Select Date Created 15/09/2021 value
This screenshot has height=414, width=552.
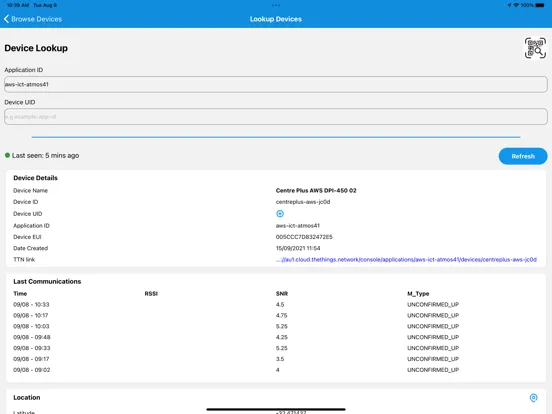pos(298,248)
